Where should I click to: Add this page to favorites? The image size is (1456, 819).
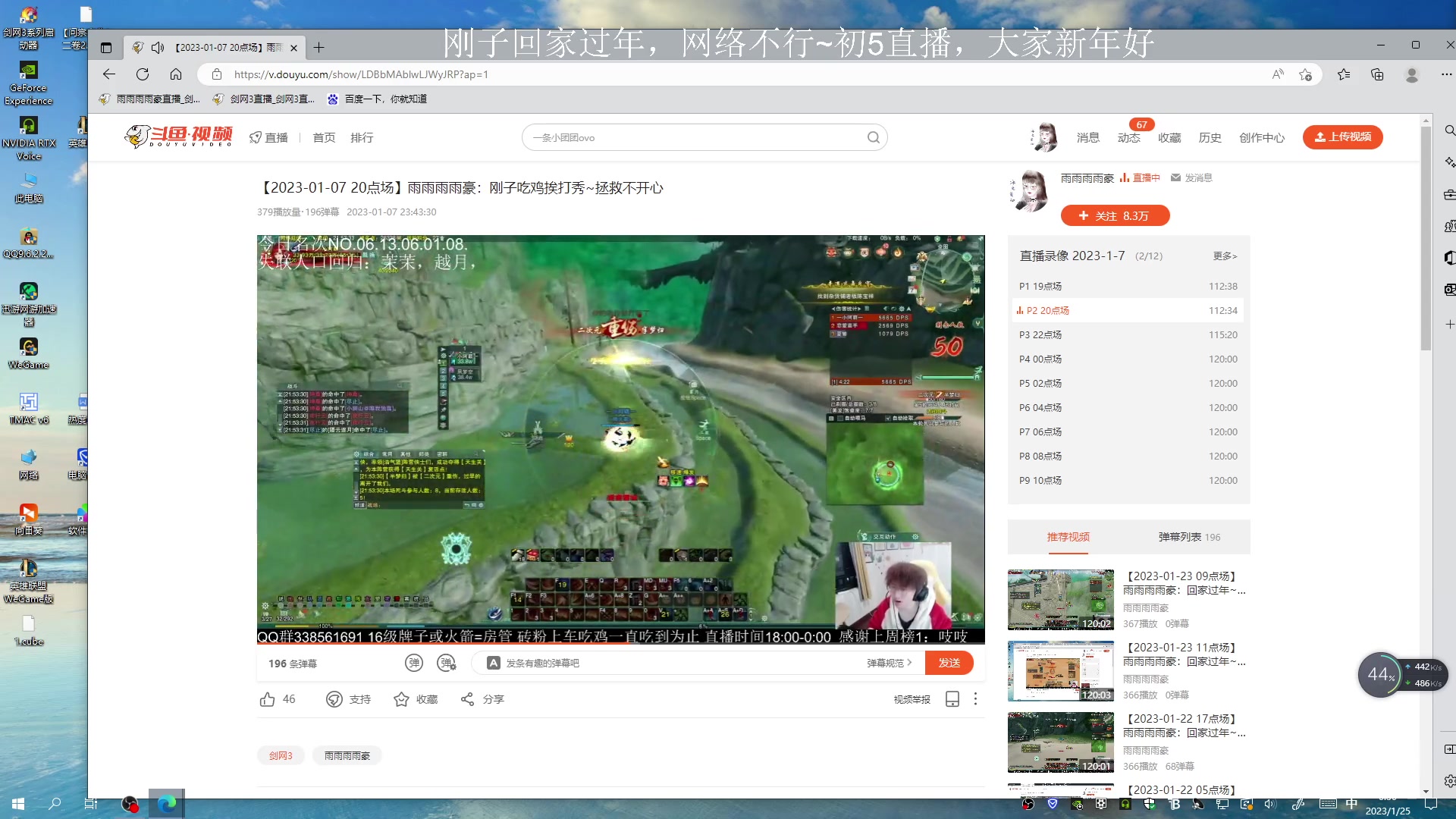pos(1305,74)
